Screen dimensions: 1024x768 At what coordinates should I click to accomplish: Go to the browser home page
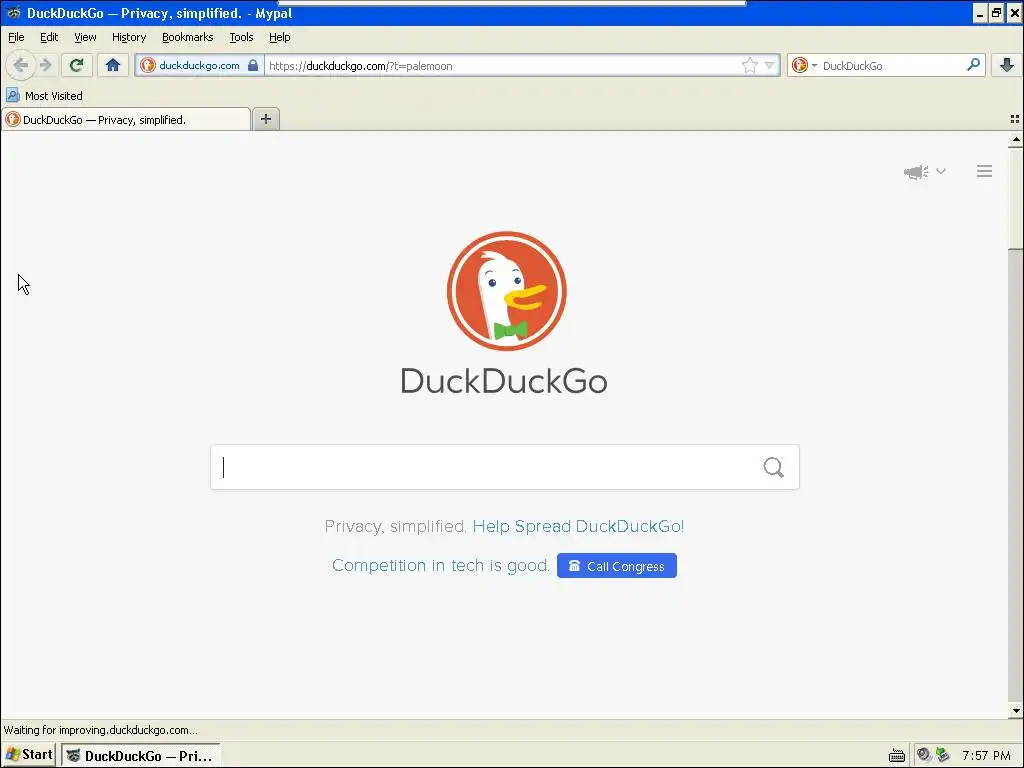click(113, 65)
